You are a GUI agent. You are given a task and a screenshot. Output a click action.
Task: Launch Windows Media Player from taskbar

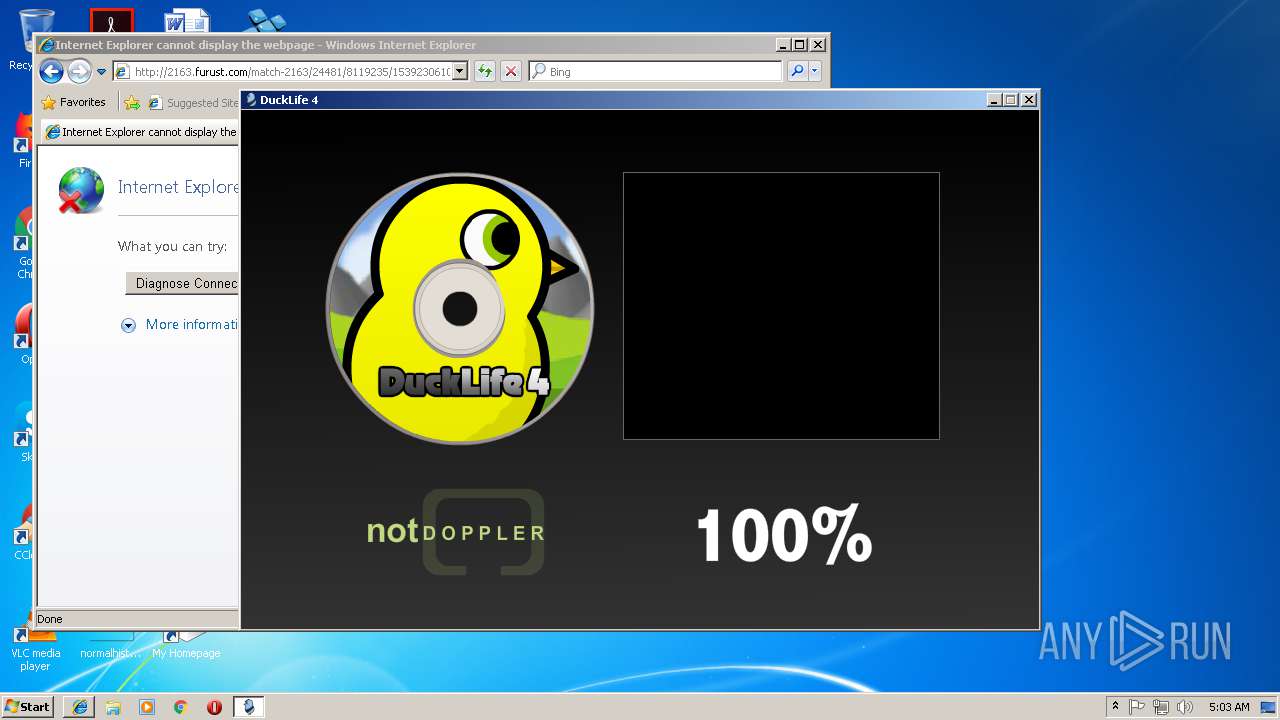point(147,707)
